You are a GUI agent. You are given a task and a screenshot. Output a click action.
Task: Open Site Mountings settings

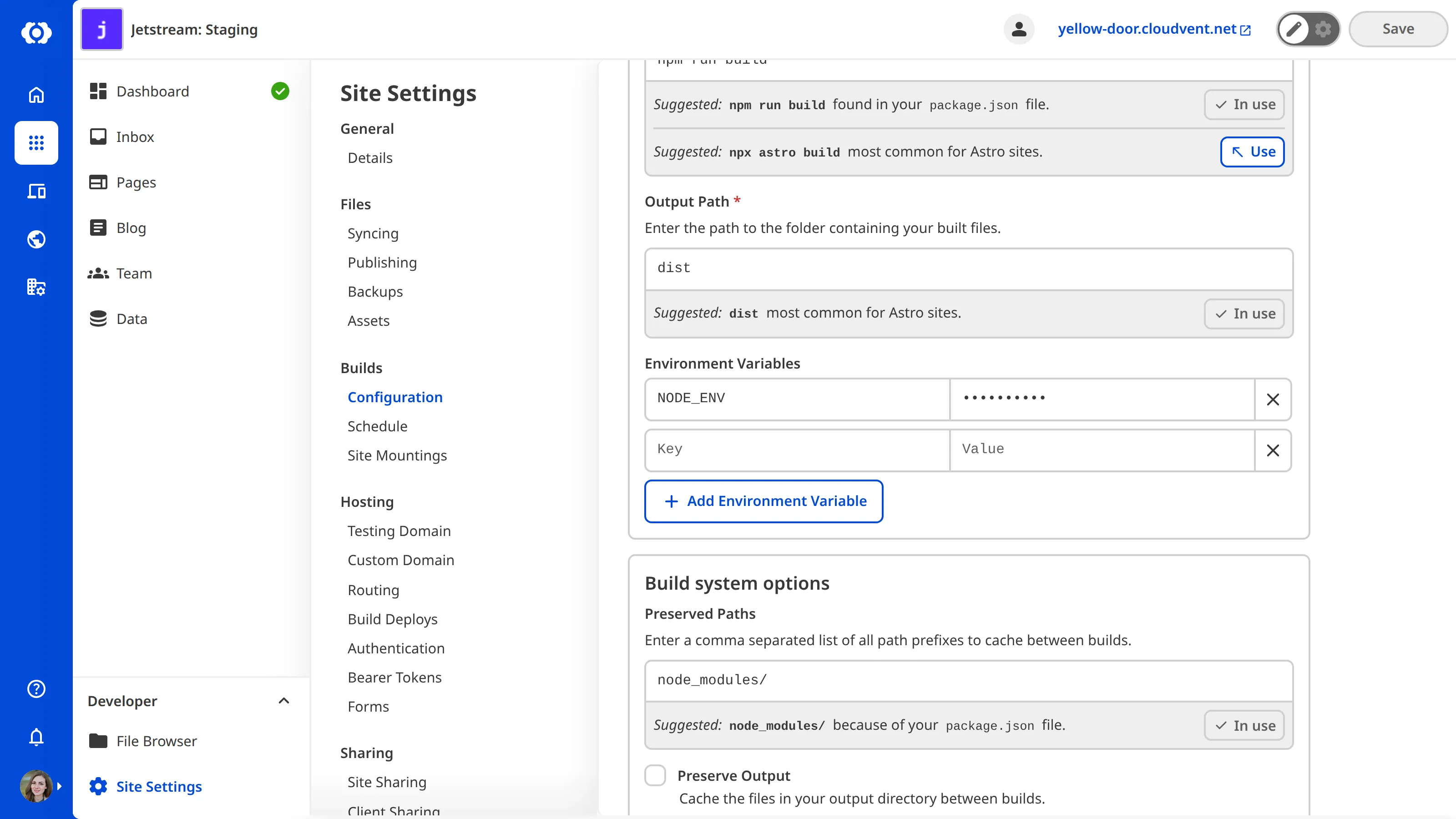point(397,455)
